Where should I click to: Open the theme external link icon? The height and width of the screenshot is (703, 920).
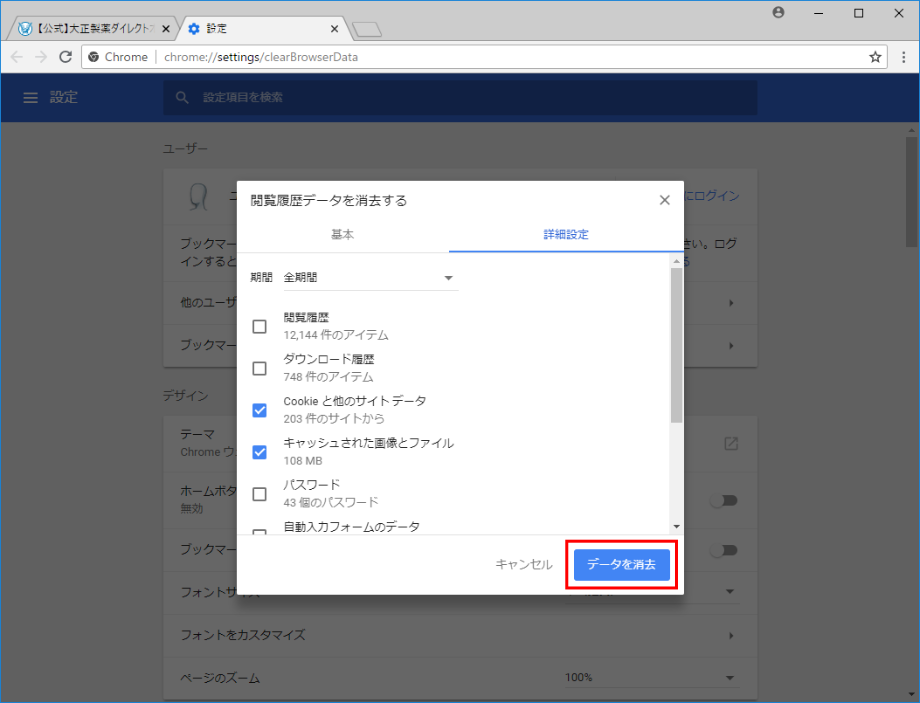coord(731,444)
